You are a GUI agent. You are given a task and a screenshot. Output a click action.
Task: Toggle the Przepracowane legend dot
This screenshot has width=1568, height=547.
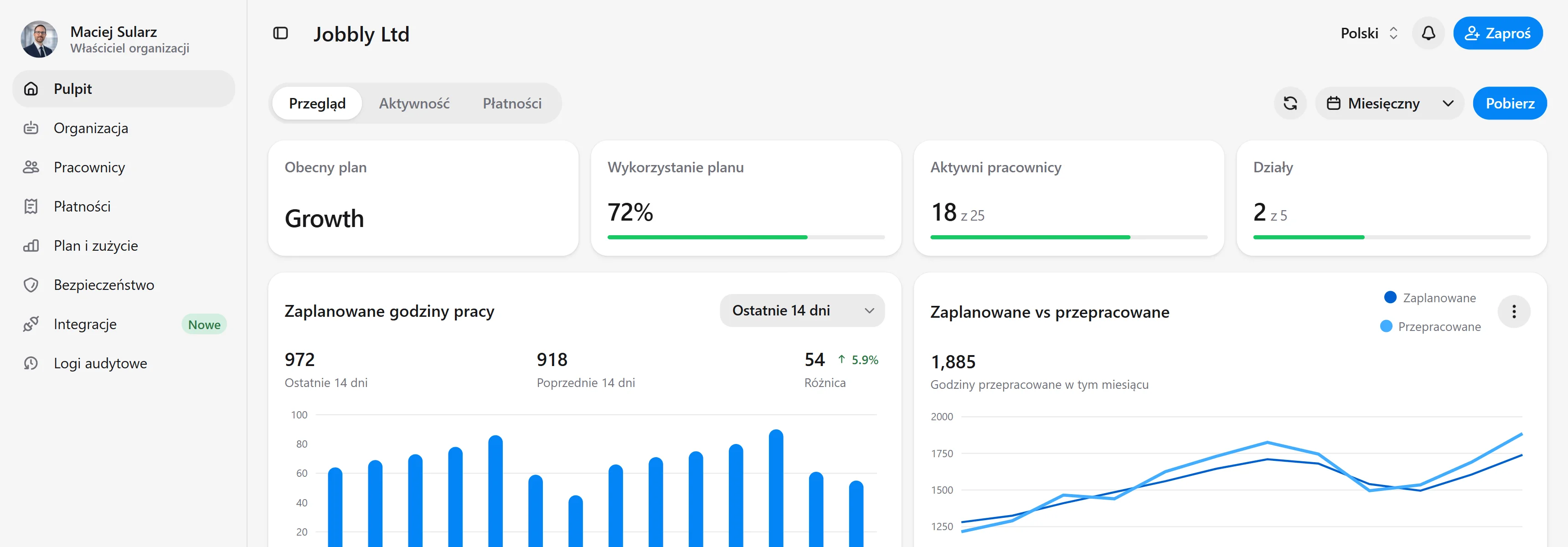point(1386,326)
